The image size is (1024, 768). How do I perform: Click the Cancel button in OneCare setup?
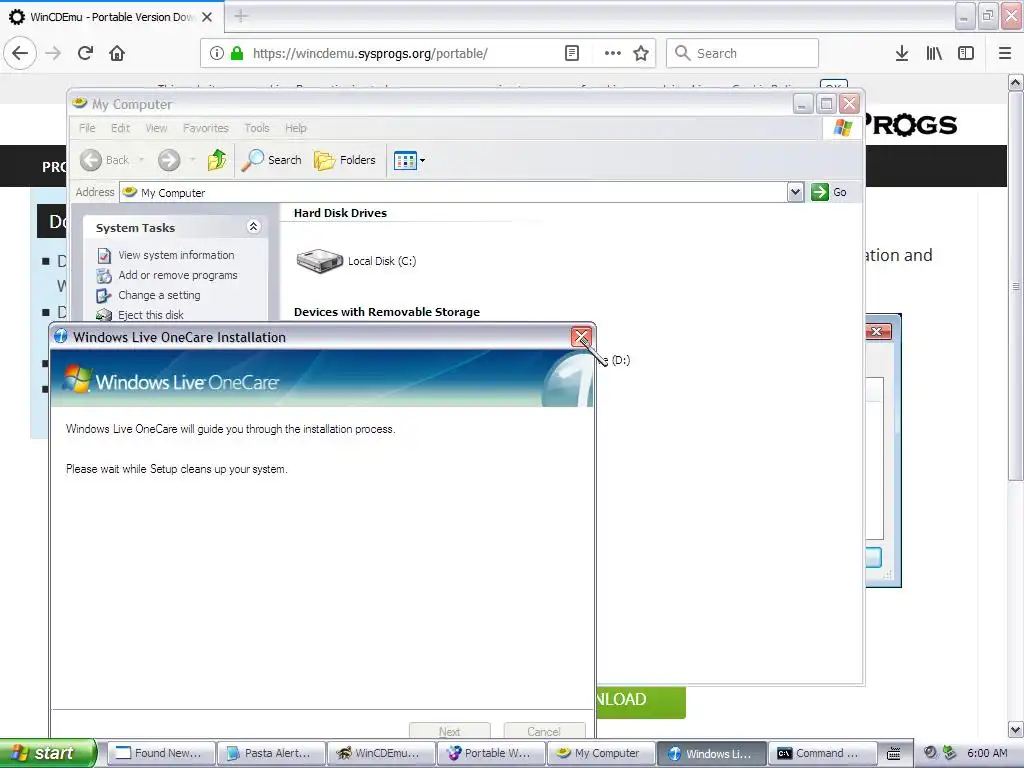[x=544, y=731]
